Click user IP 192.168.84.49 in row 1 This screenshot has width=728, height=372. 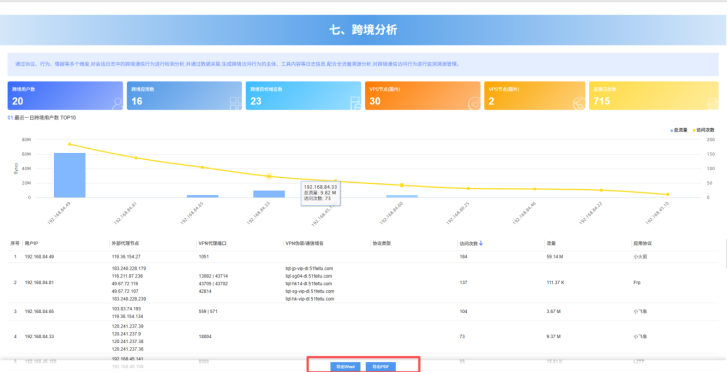point(39,257)
